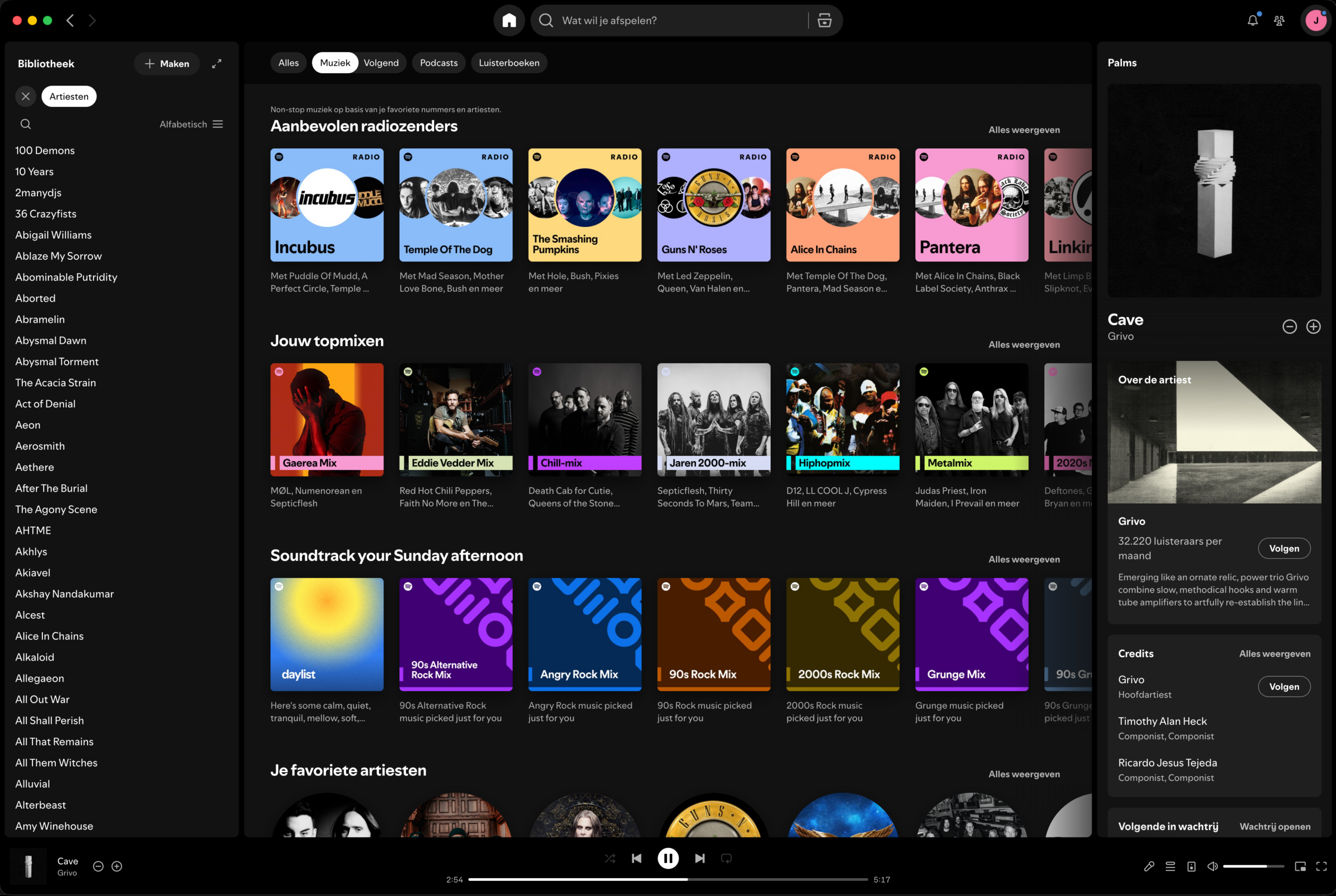
Task: Toggle shuffle playback
Action: 610,858
